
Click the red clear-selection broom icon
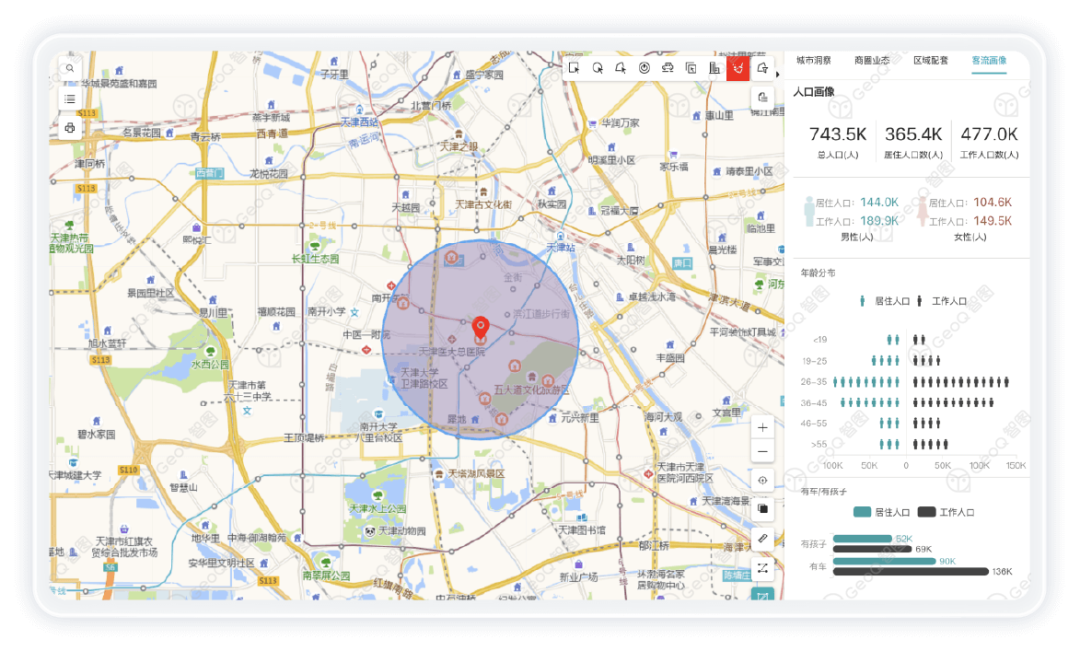click(738, 68)
